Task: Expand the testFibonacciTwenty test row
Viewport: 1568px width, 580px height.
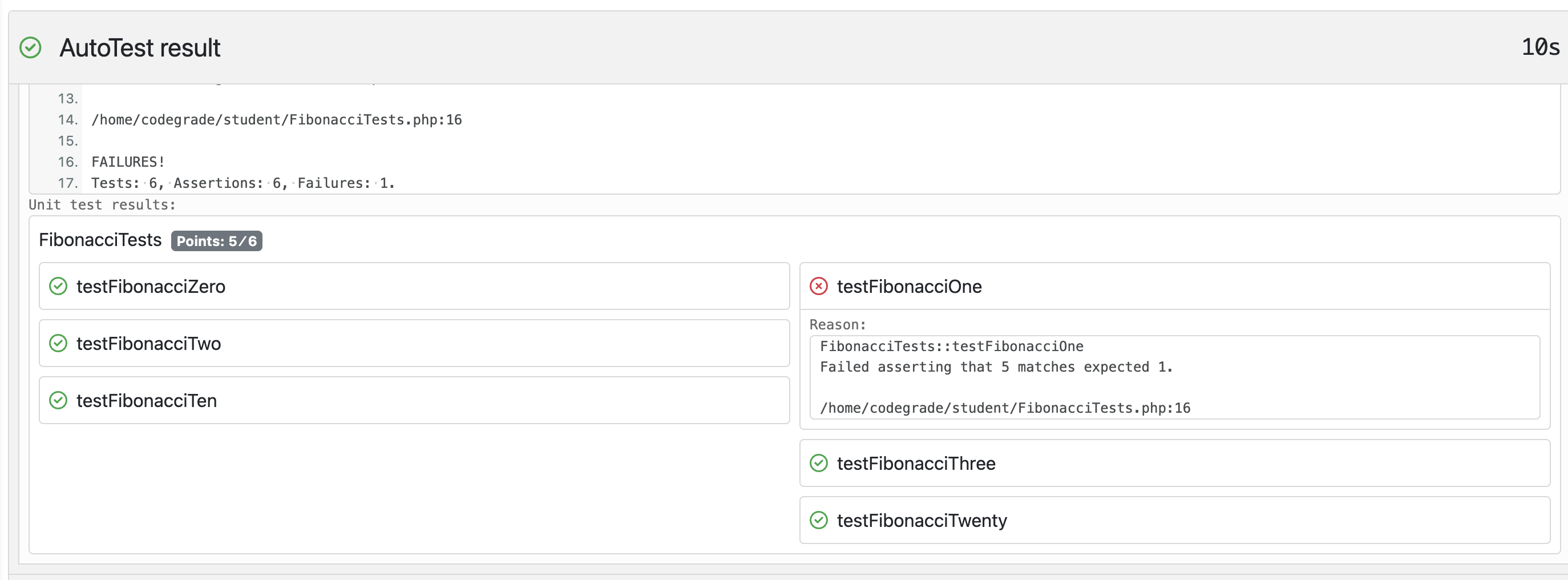Action: pyautogui.click(x=1175, y=521)
